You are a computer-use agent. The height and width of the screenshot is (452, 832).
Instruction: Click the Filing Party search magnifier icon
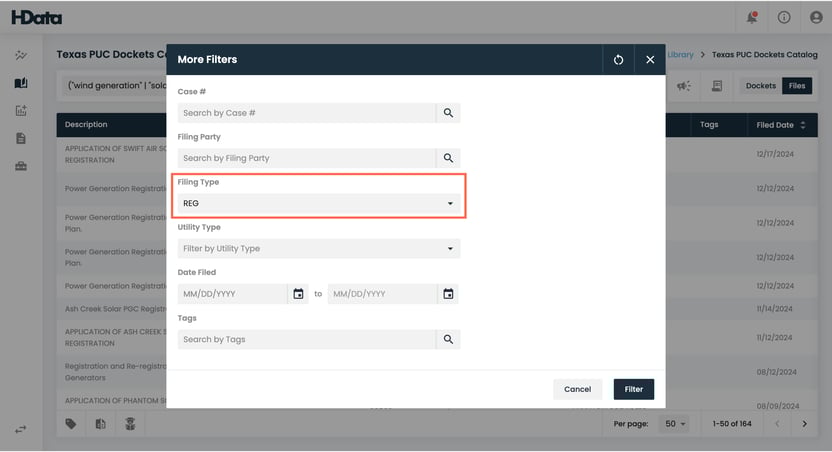tap(448, 158)
